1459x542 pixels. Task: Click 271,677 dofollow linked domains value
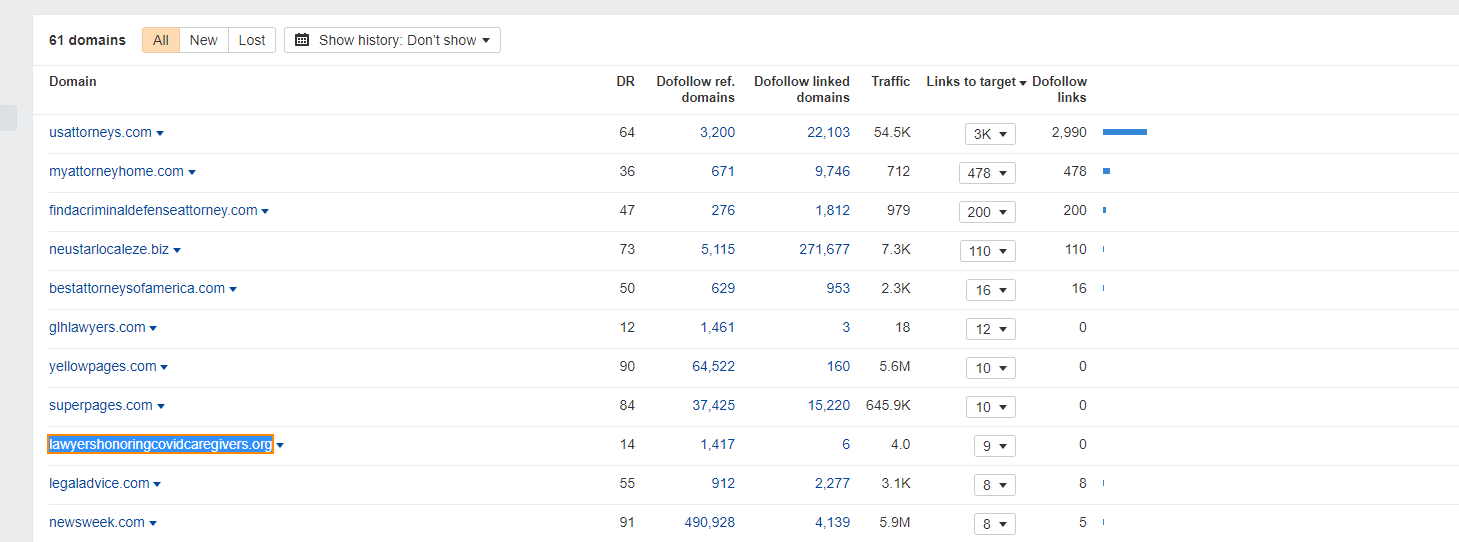[x=825, y=249]
